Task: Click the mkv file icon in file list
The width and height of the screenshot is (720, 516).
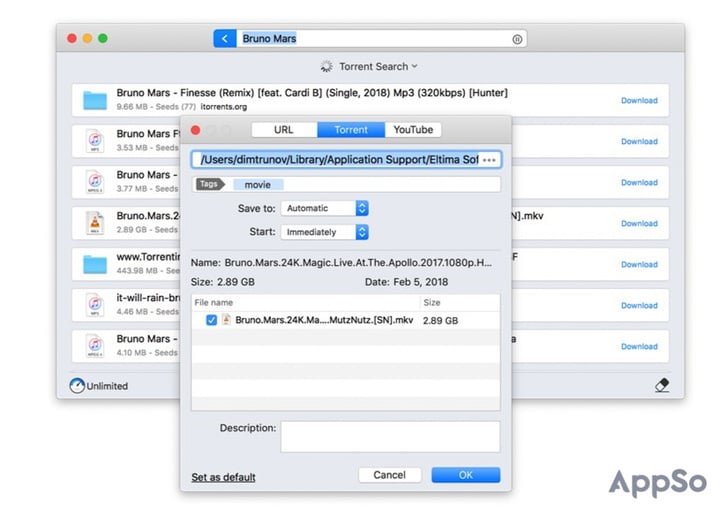Action: [226, 320]
